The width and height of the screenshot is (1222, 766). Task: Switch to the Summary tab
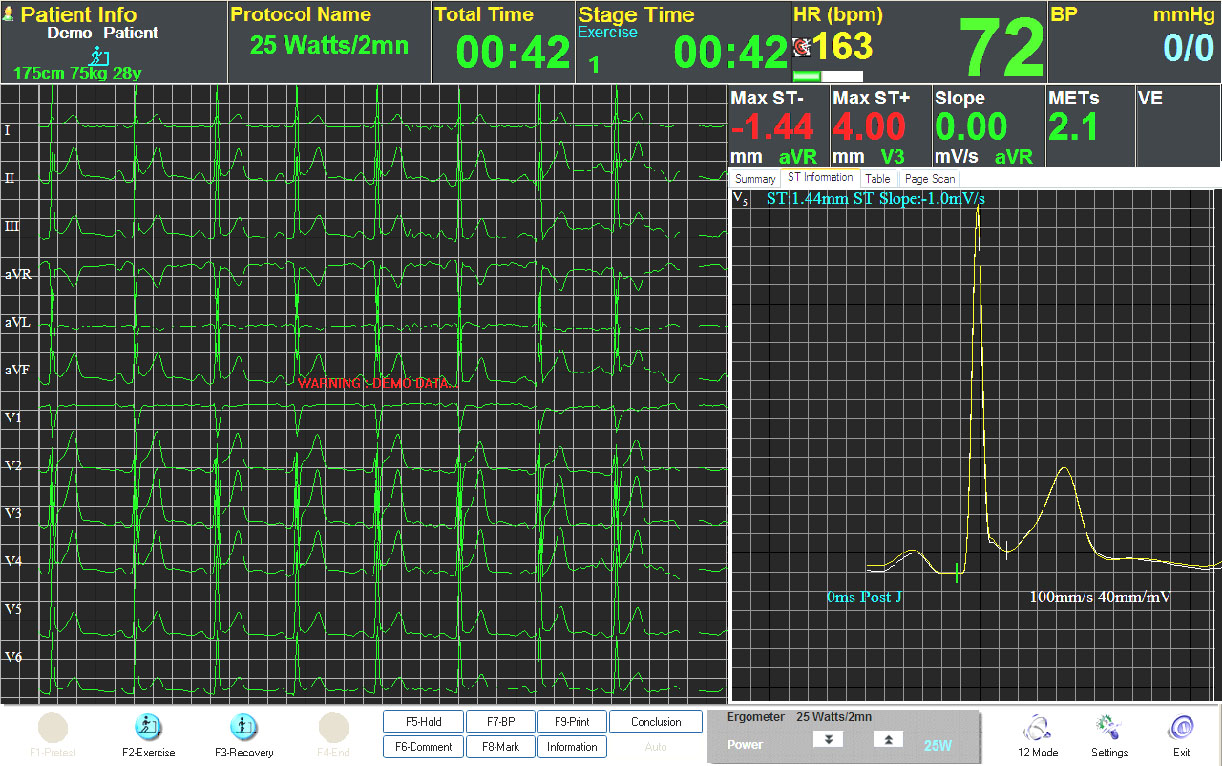click(x=755, y=179)
